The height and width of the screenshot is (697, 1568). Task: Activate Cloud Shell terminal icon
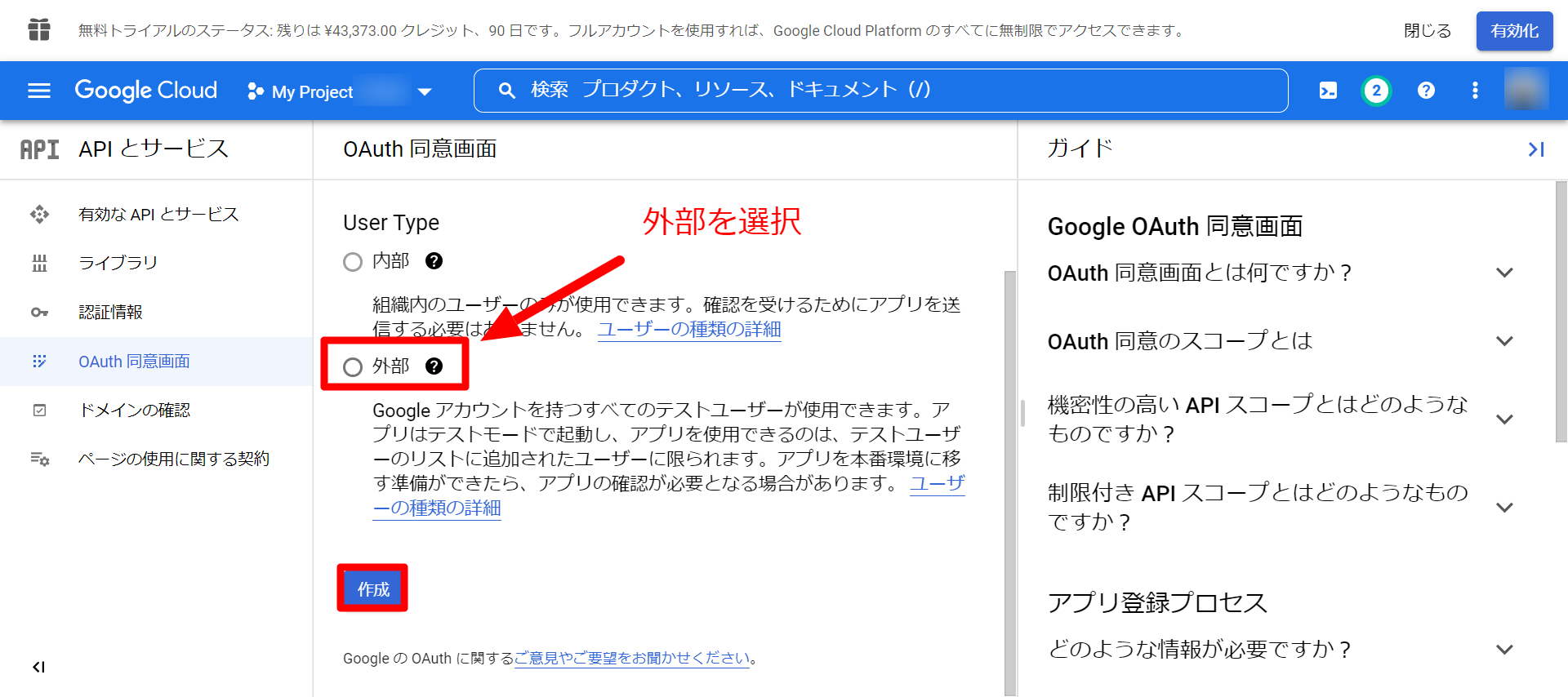pyautogui.click(x=1328, y=91)
